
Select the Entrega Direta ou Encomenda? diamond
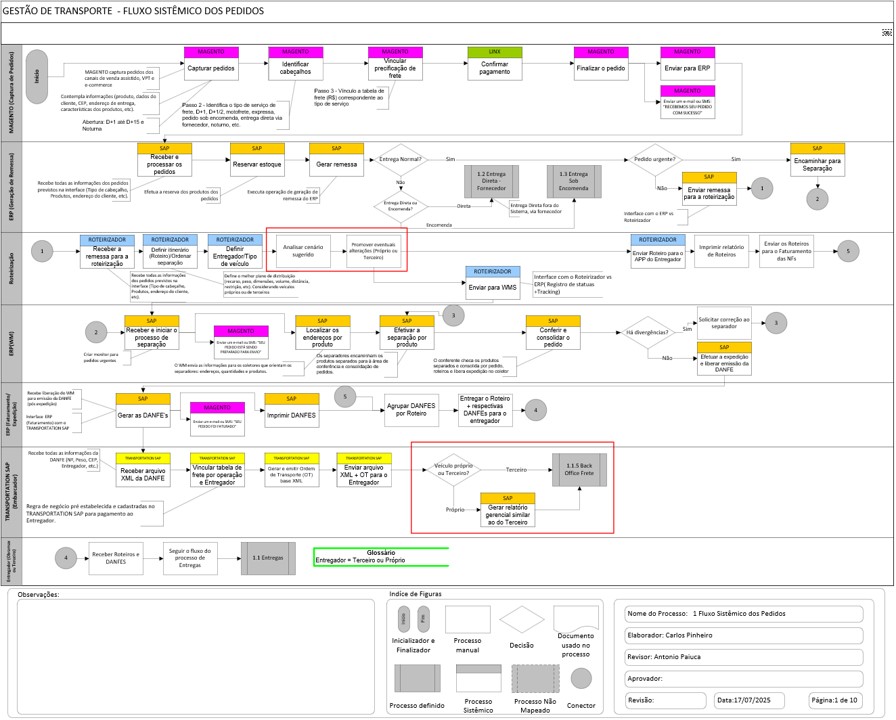point(400,206)
